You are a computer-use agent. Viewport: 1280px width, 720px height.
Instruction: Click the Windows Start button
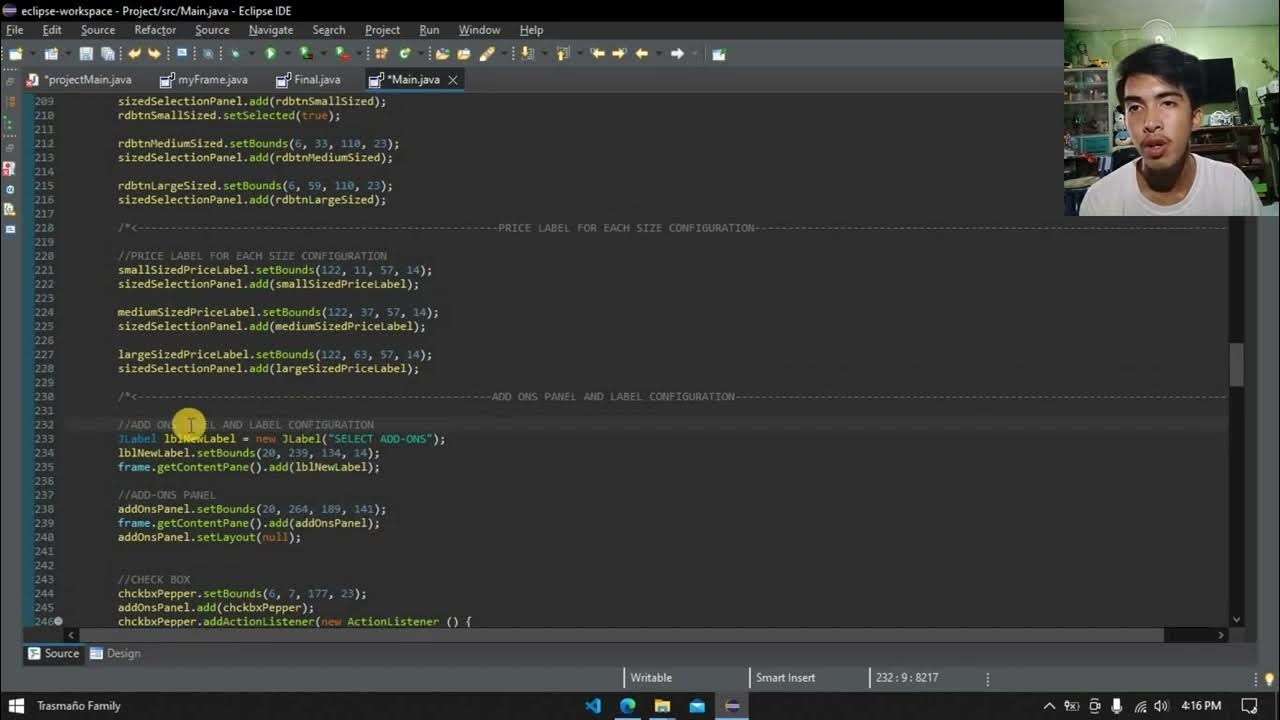point(16,706)
